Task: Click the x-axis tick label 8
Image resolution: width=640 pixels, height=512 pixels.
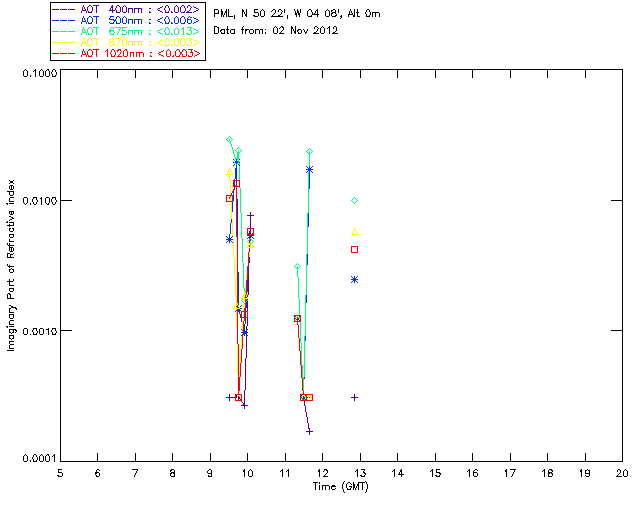Action: (173, 473)
